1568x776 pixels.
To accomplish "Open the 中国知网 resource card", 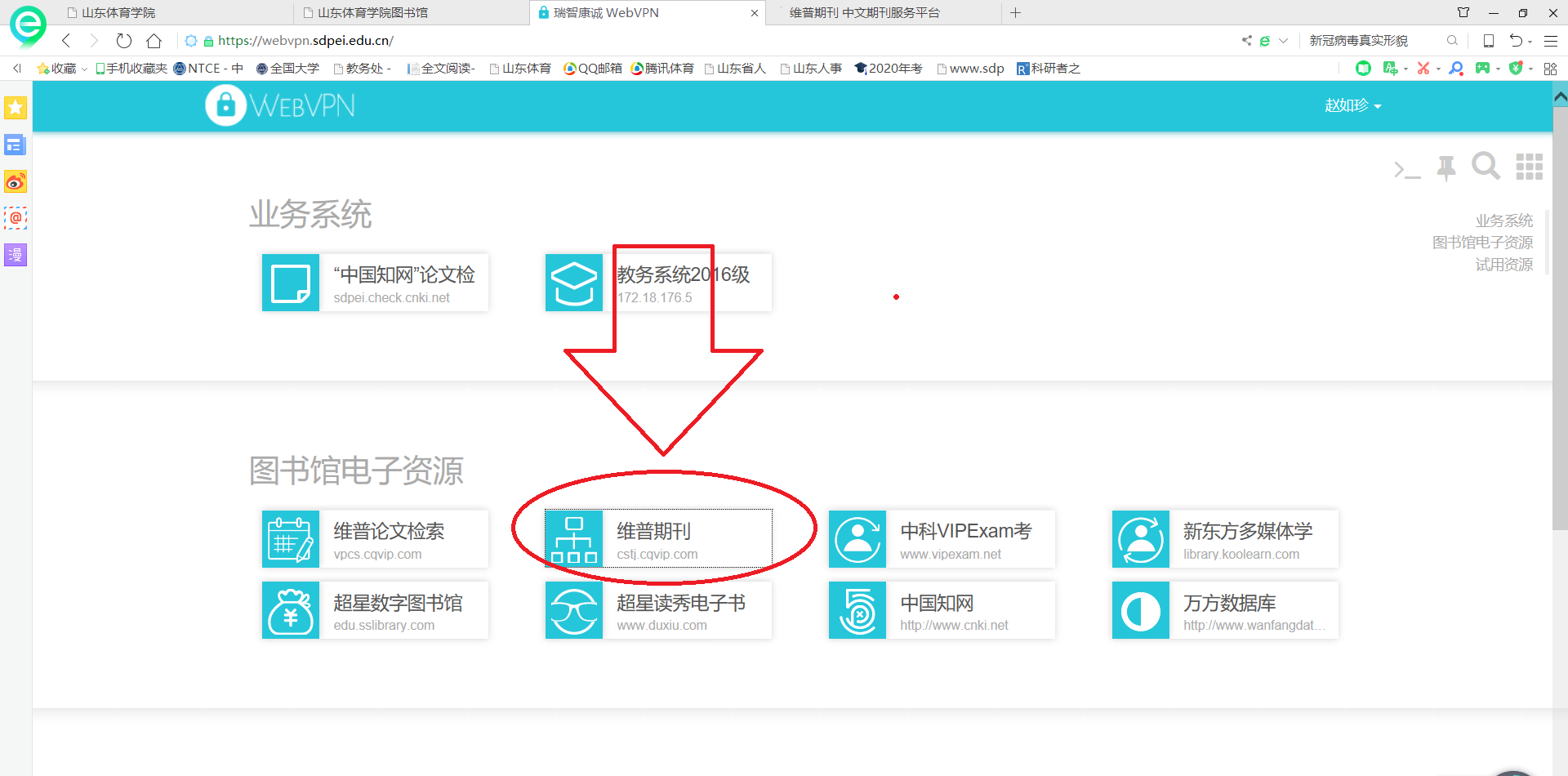I will tap(942, 610).
